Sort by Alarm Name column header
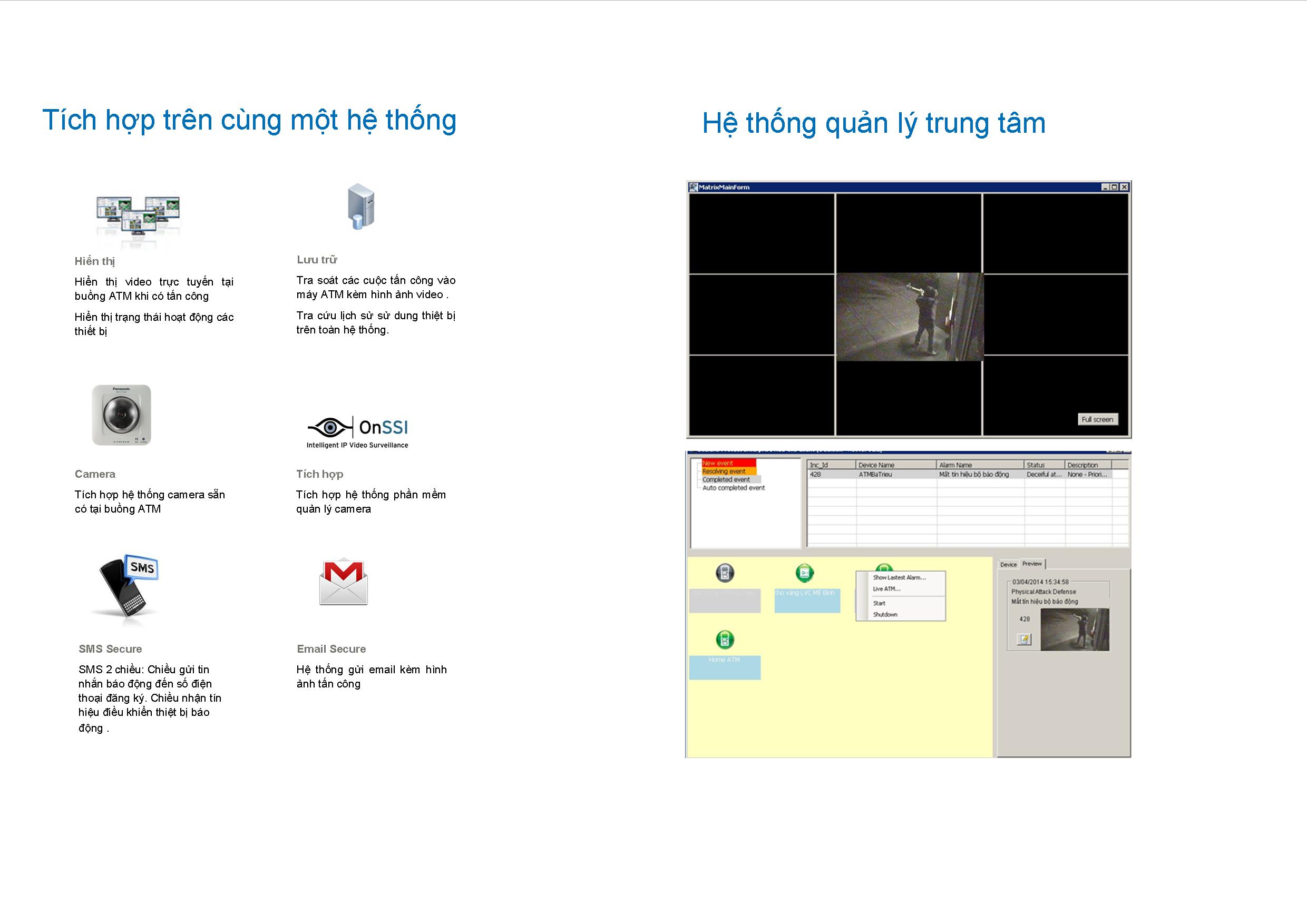The height and width of the screenshot is (924, 1307). tap(981, 465)
